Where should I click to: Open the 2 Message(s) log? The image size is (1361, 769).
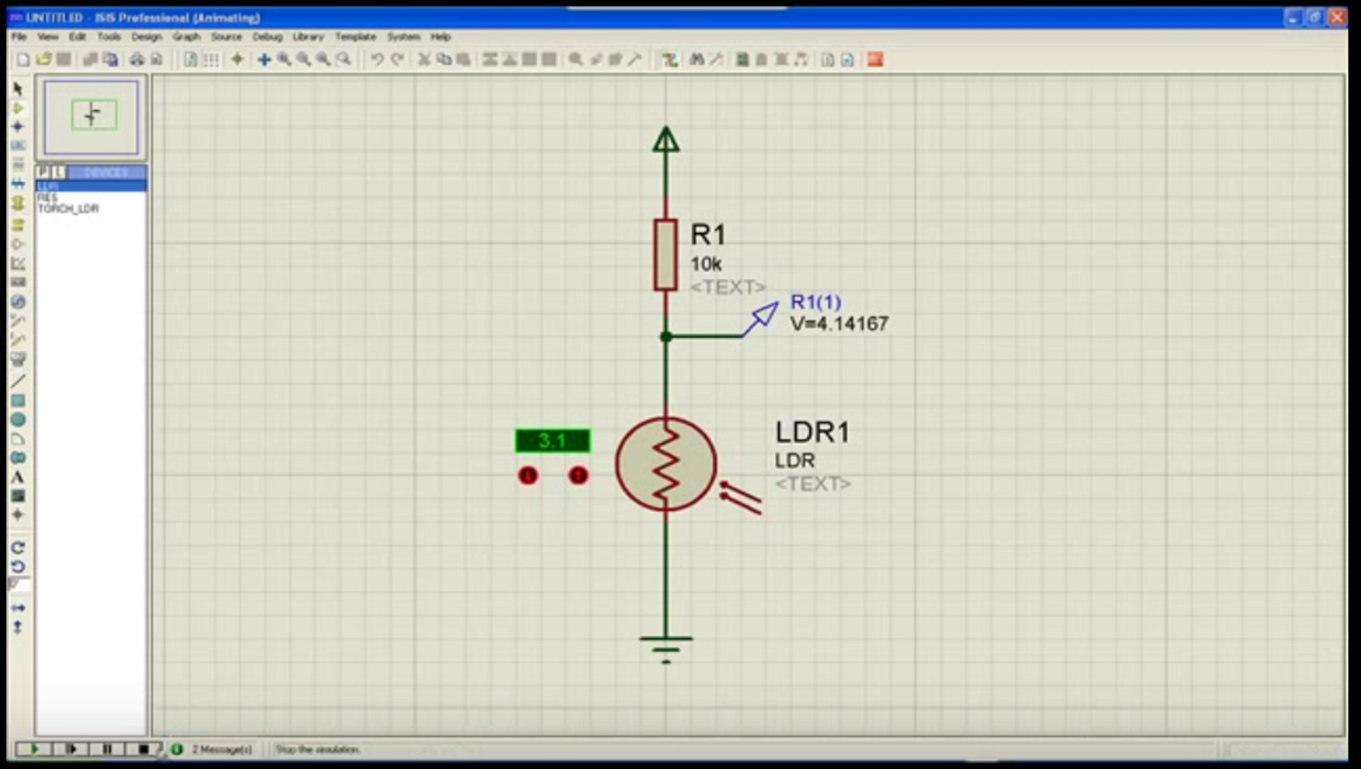[221, 749]
